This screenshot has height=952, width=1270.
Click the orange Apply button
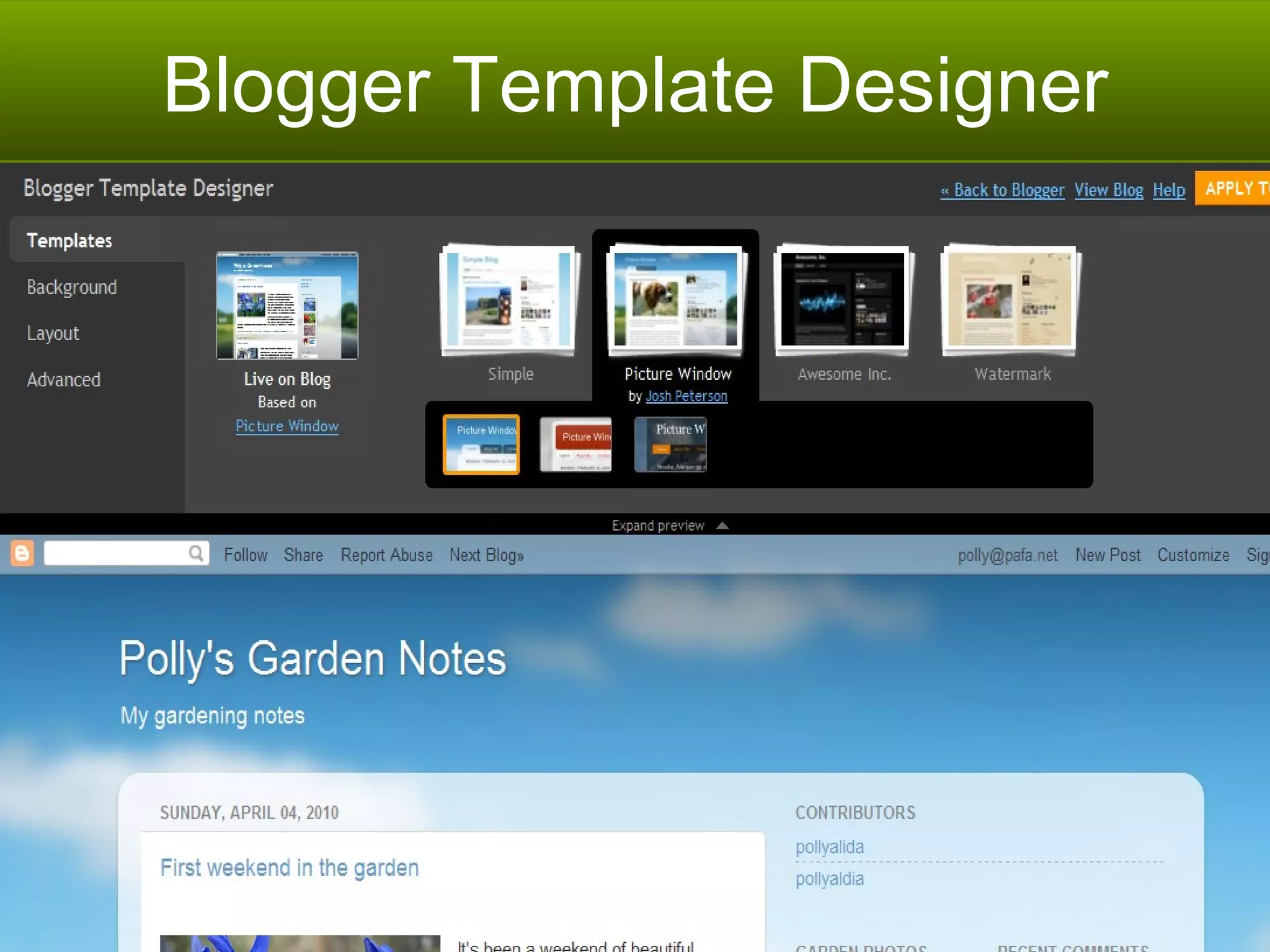pos(1233,188)
